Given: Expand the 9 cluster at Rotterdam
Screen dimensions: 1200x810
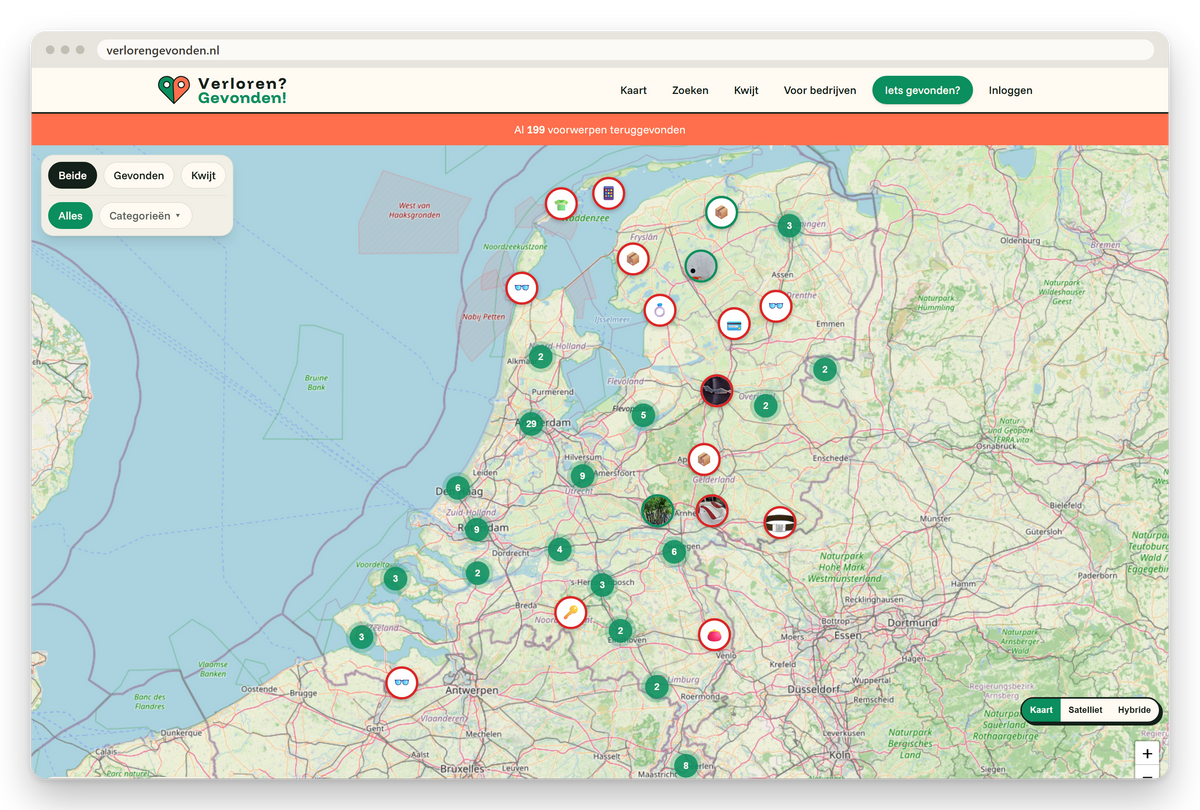Looking at the screenshot, I should click(477, 530).
